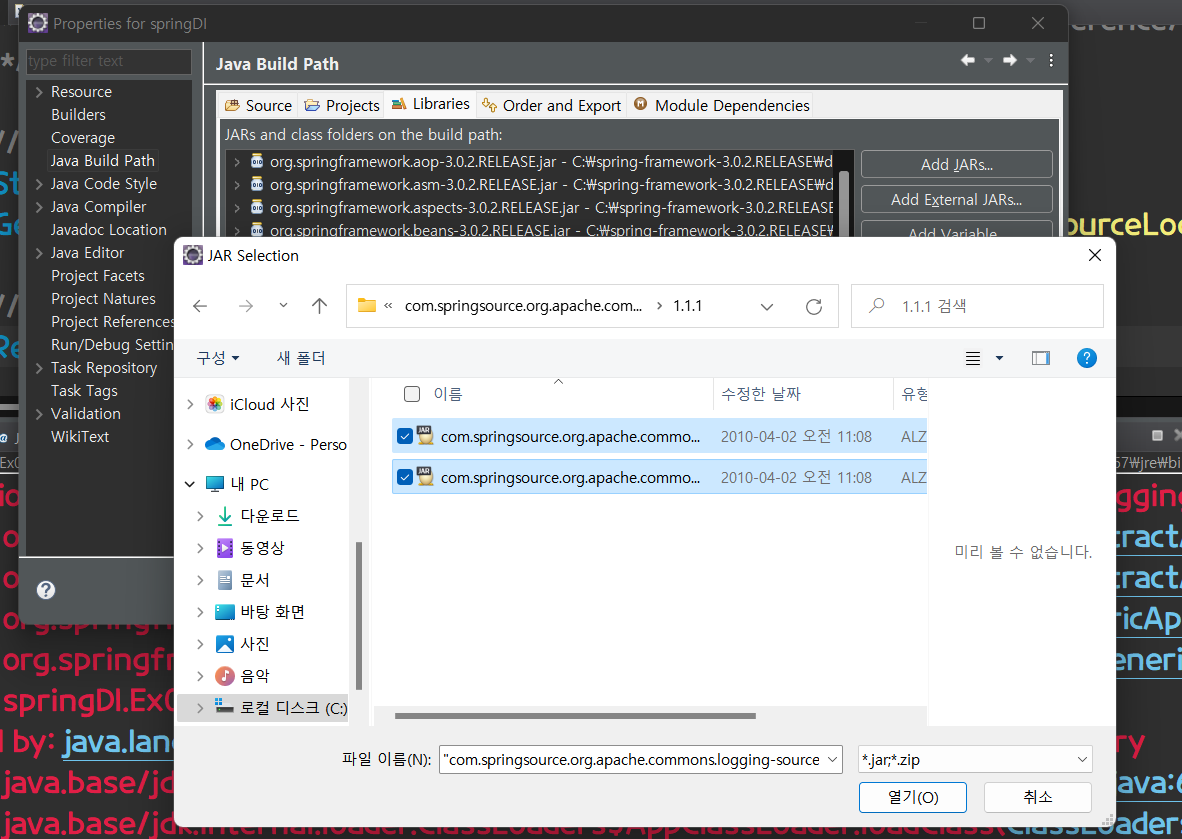Select Project Facets in Properties tree
Image resolution: width=1182 pixels, height=839 pixels.
click(98, 276)
